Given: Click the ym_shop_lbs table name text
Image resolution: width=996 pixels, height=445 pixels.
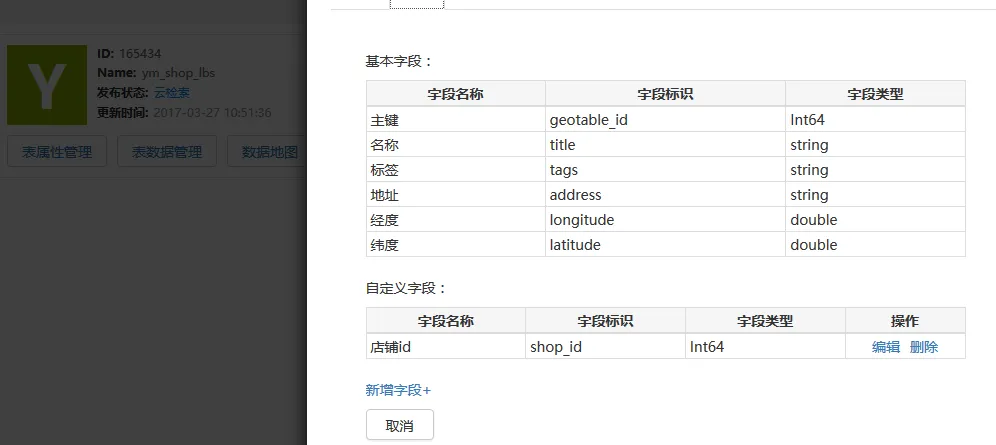Looking at the screenshot, I should [x=178, y=73].
